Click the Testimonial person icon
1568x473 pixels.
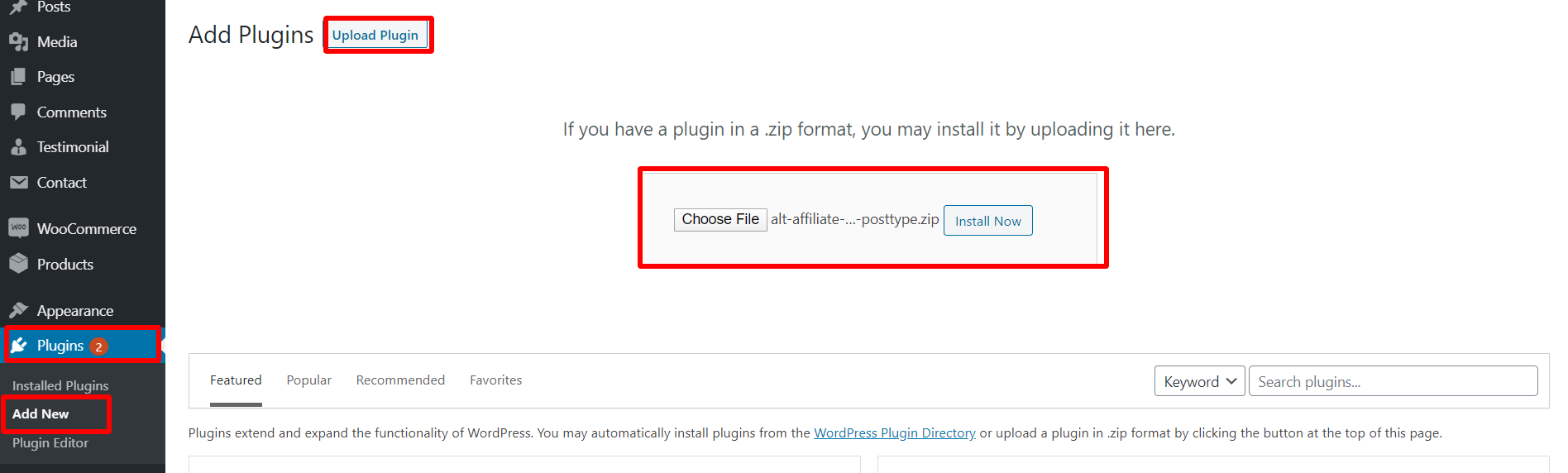pos(18,147)
